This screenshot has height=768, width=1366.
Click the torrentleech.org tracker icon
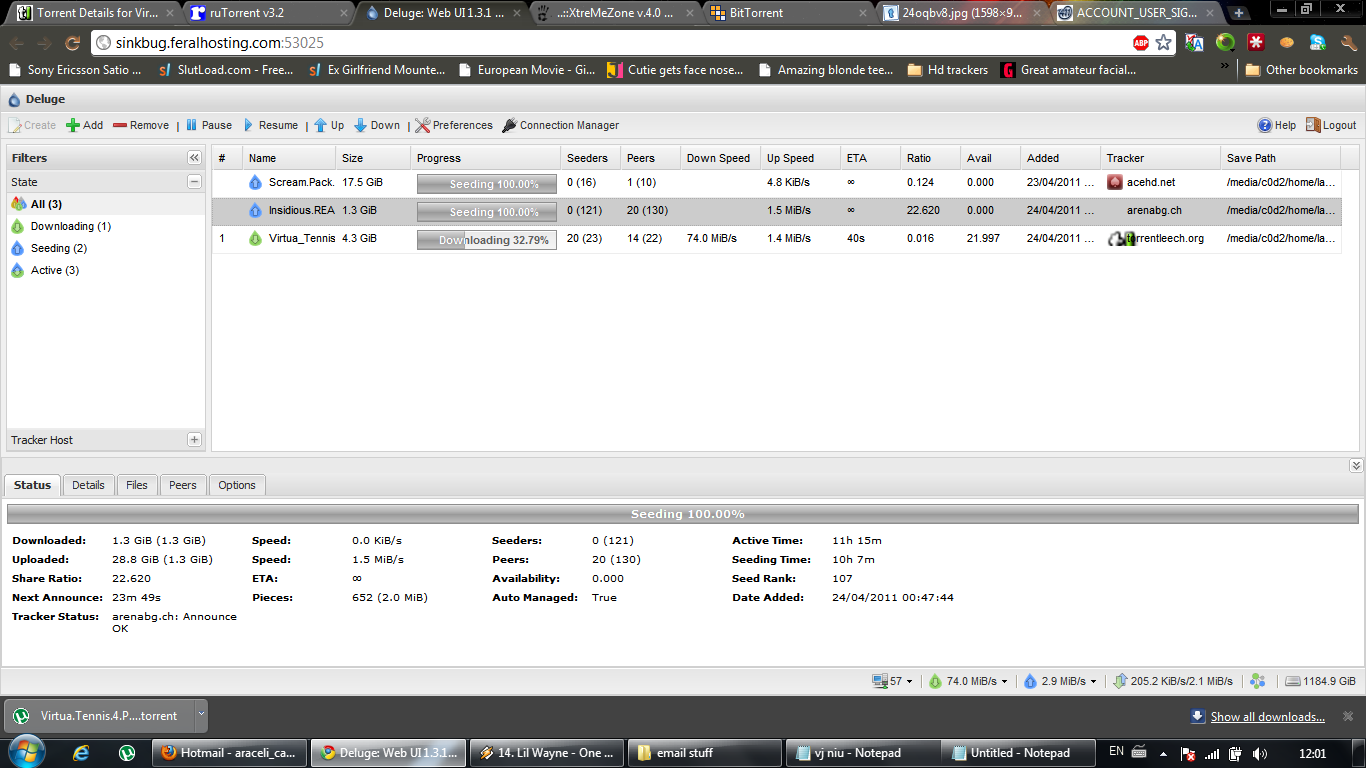click(x=1120, y=238)
